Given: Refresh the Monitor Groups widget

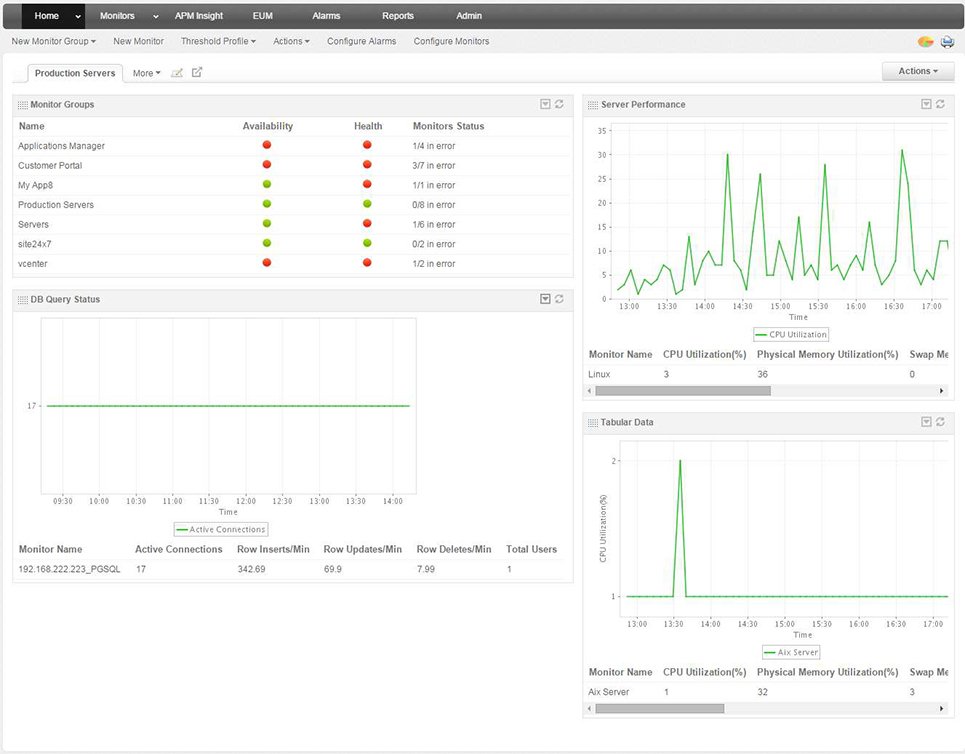Looking at the screenshot, I should tap(558, 104).
